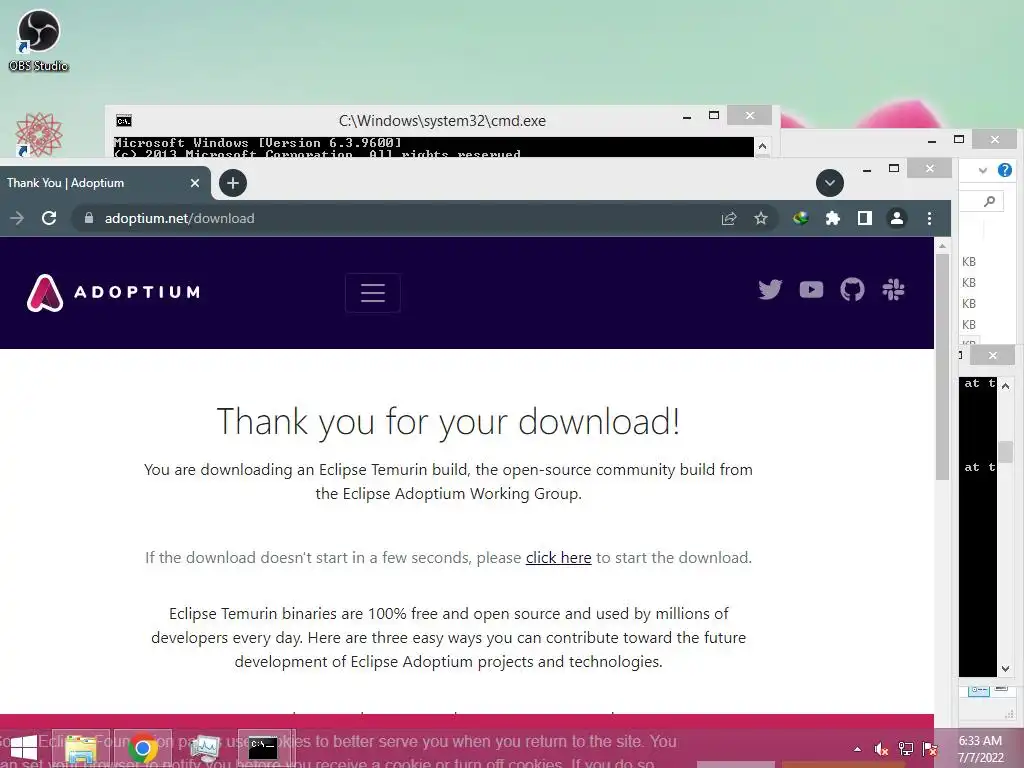Screen dimensions: 1024x768
Task: Click the details view toggle in Explorer
Action: click(978, 690)
